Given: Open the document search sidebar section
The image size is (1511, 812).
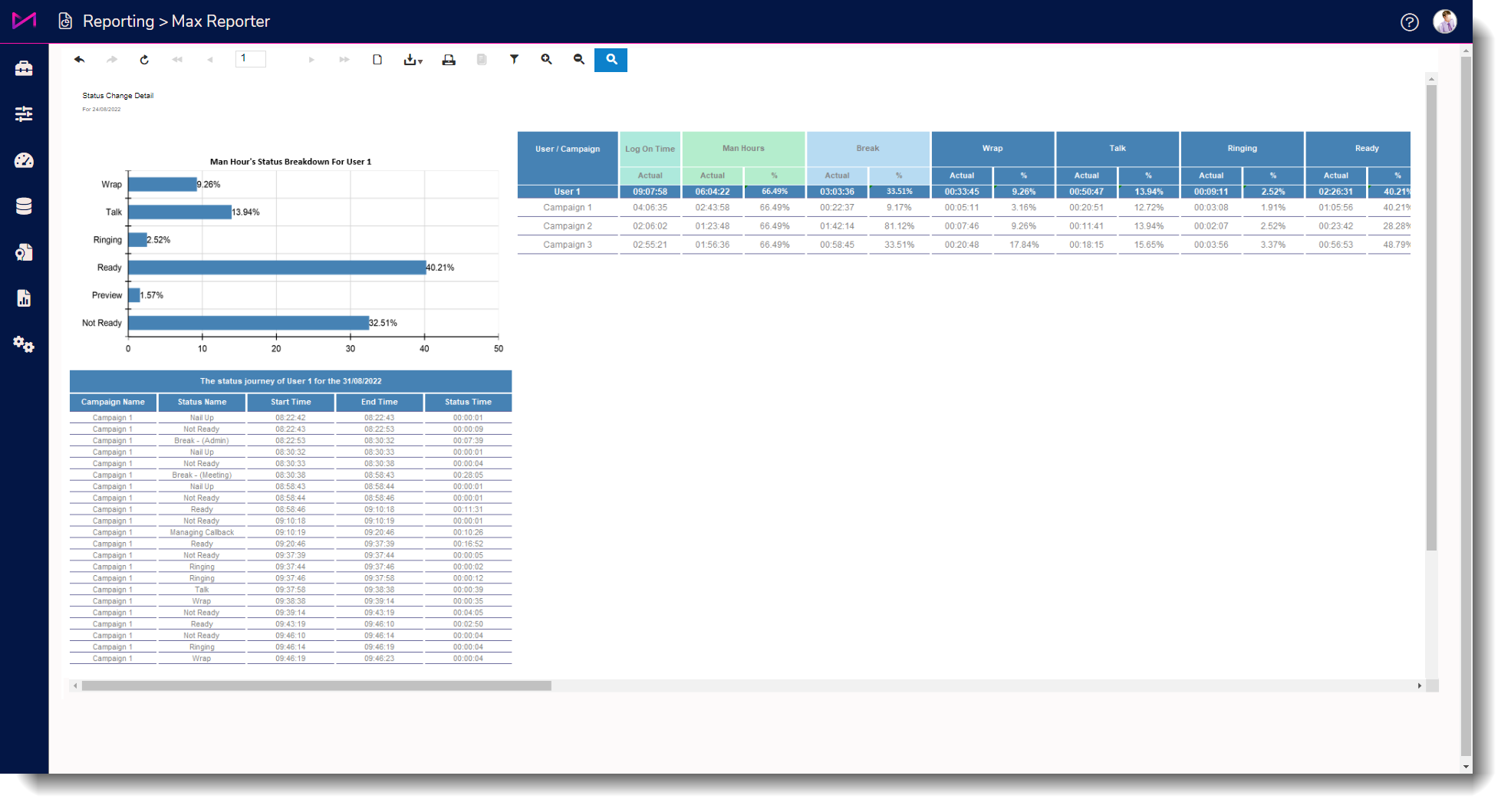Looking at the screenshot, I should tap(24, 252).
